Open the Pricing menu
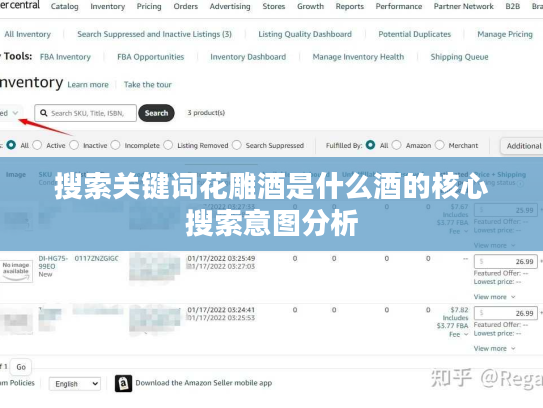The height and width of the screenshot is (408, 543). tap(149, 7)
